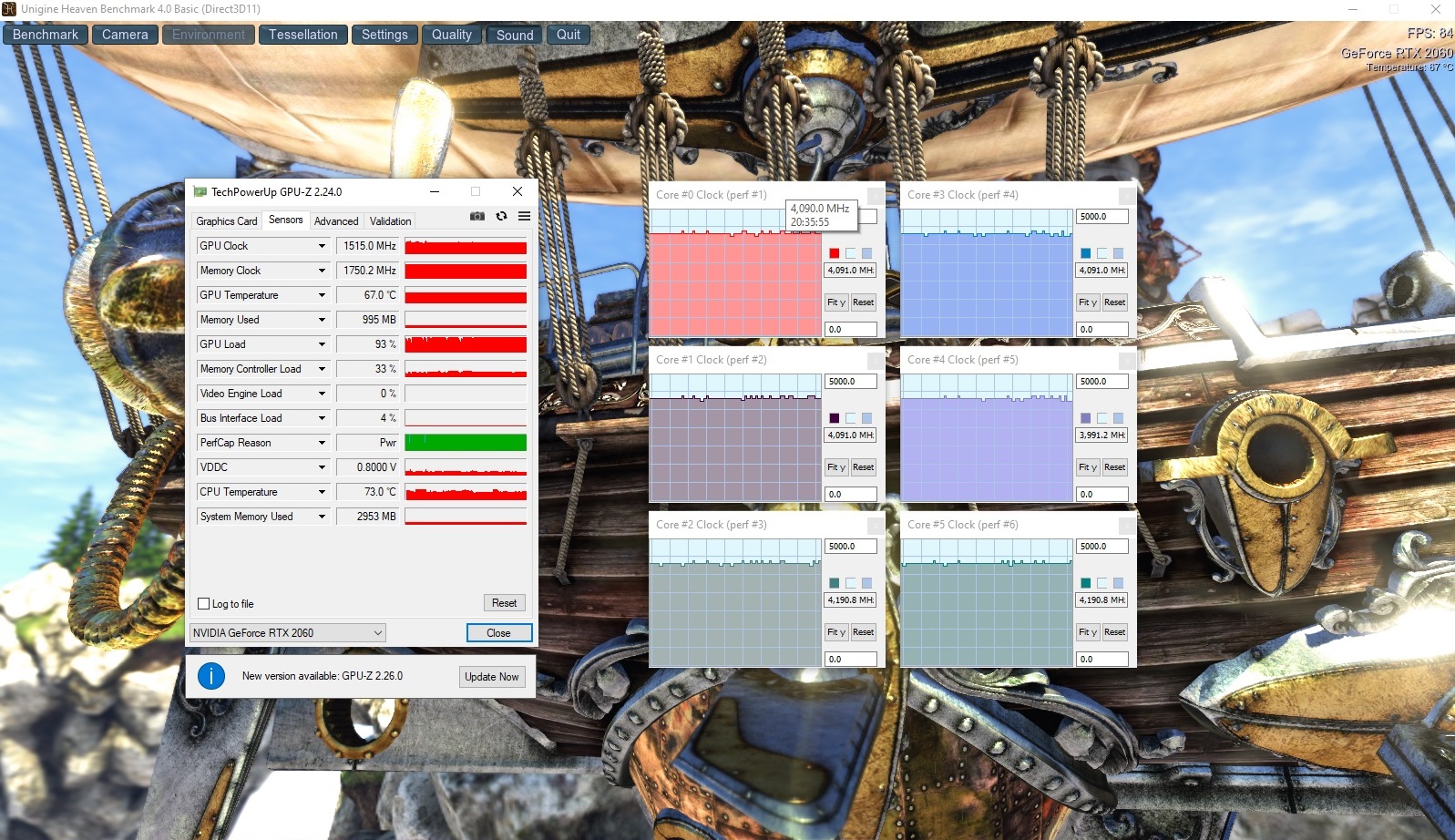The height and width of the screenshot is (840, 1455).
Task: Open the Tessellation menu in Heaven
Action: 303,35
